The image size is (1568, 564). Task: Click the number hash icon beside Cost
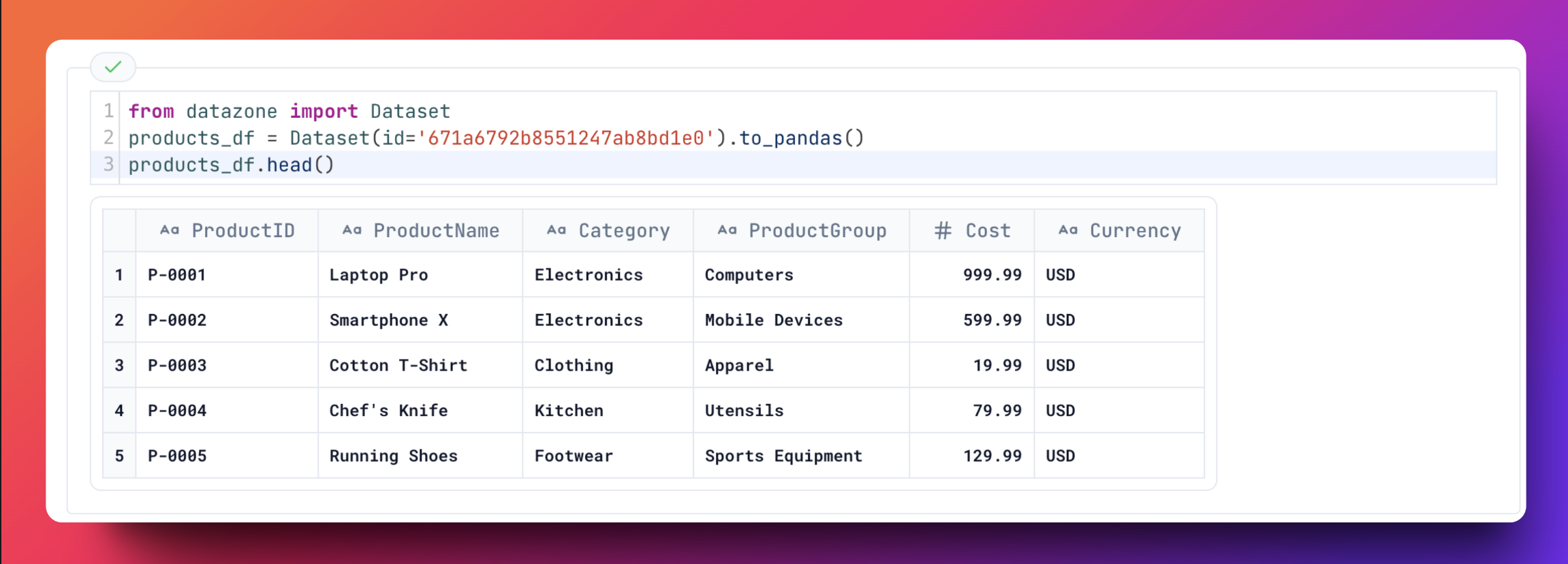click(x=943, y=230)
